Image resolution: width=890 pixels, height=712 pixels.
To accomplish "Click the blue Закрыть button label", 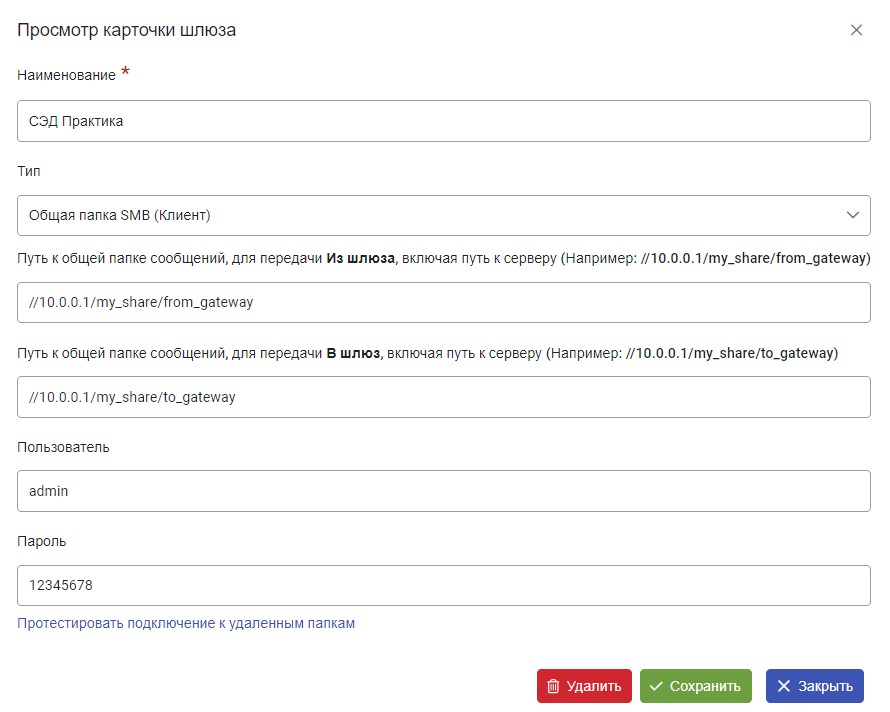I will 825,686.
